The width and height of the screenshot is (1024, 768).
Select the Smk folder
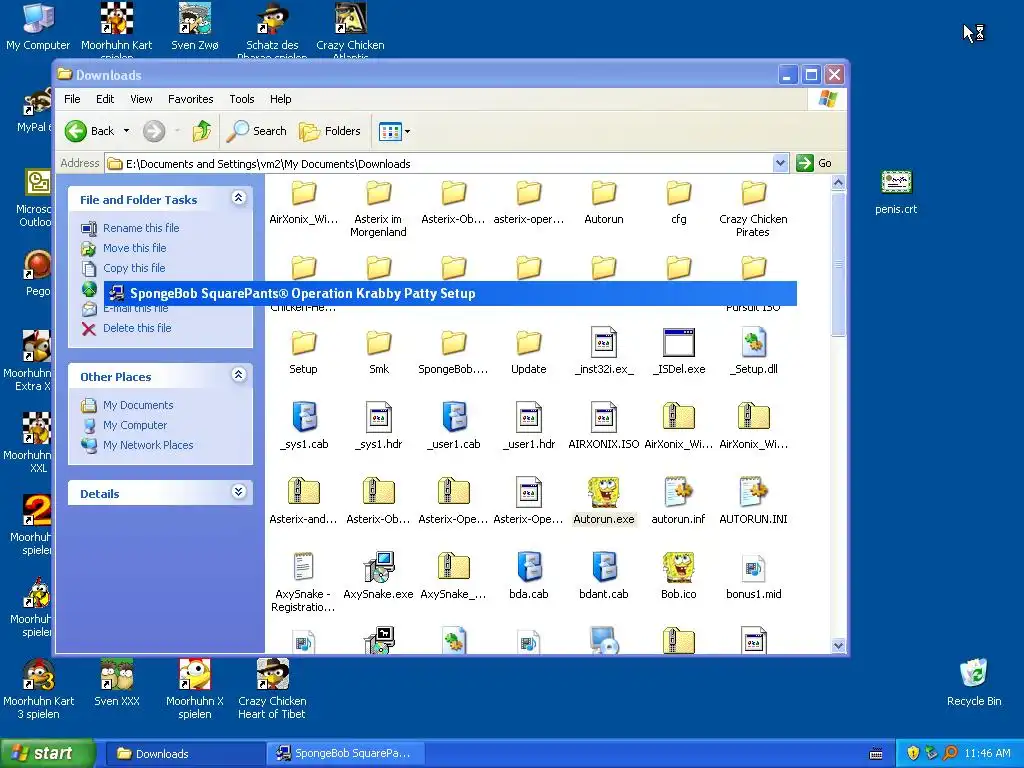coord(379,353)
